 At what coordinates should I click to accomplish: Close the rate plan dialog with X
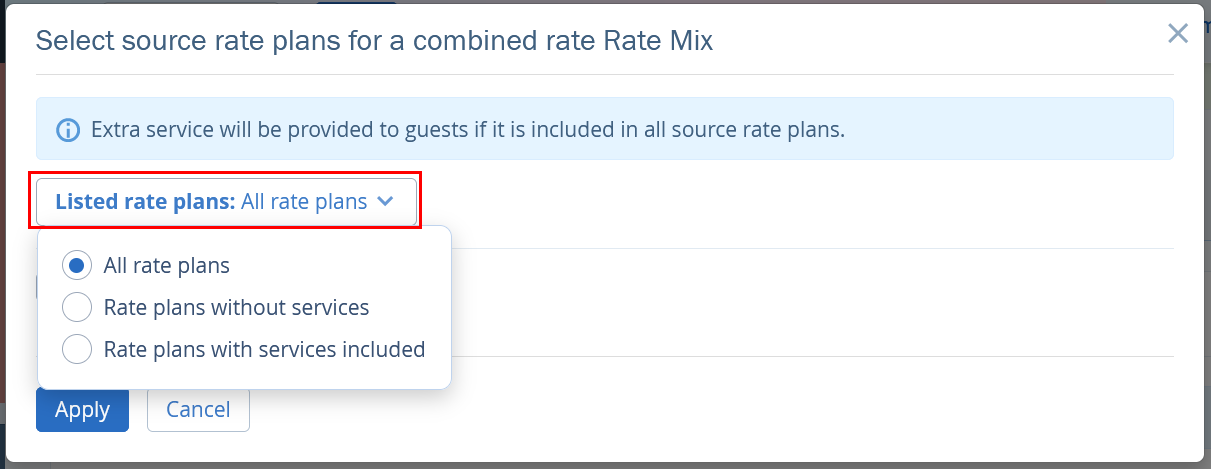coord(1178,34)
